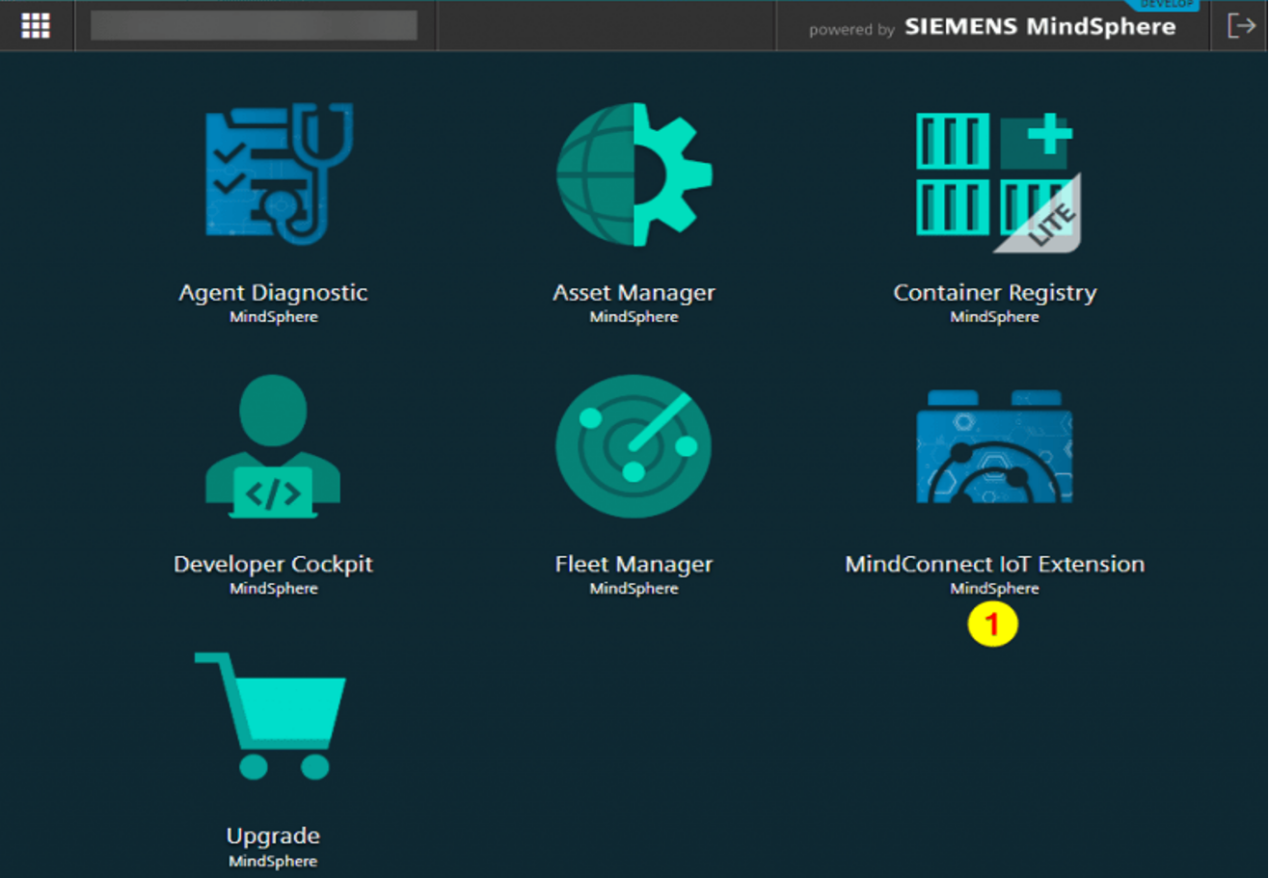The height and width of the screenshot is (878, 1269).
Task: Open the Upgrade shopping cart icon
Action: coord(273,716)
